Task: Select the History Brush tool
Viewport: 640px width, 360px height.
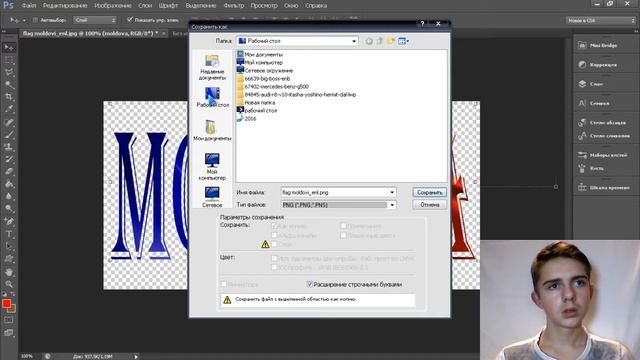Action: point(9,159)
